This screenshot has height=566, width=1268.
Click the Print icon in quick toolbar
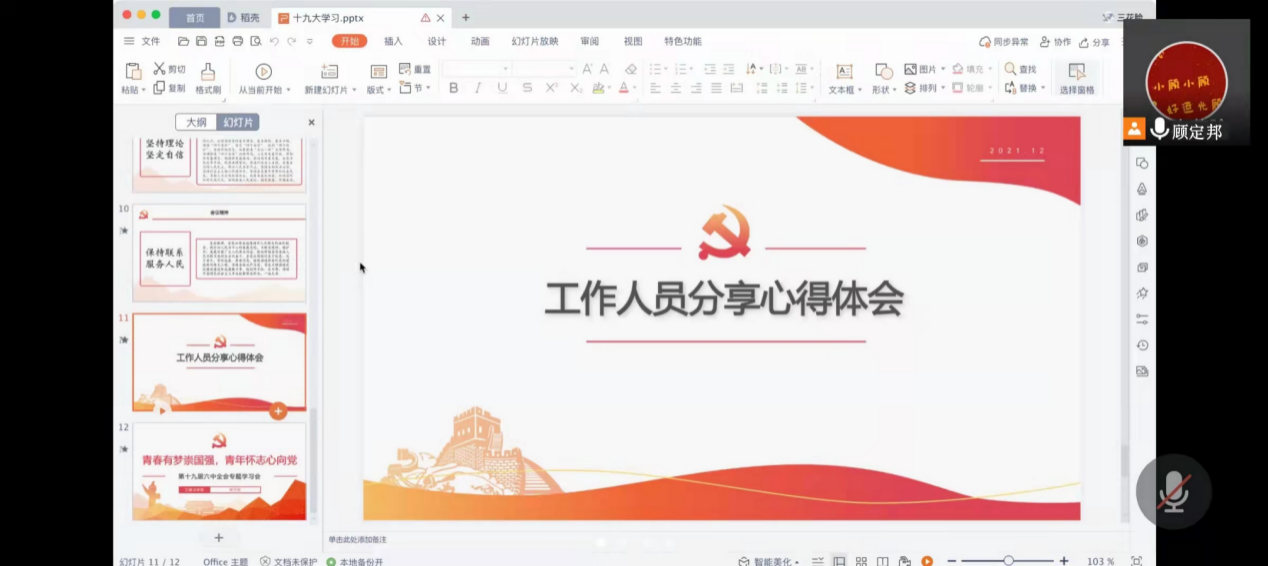tap(238, 41)
